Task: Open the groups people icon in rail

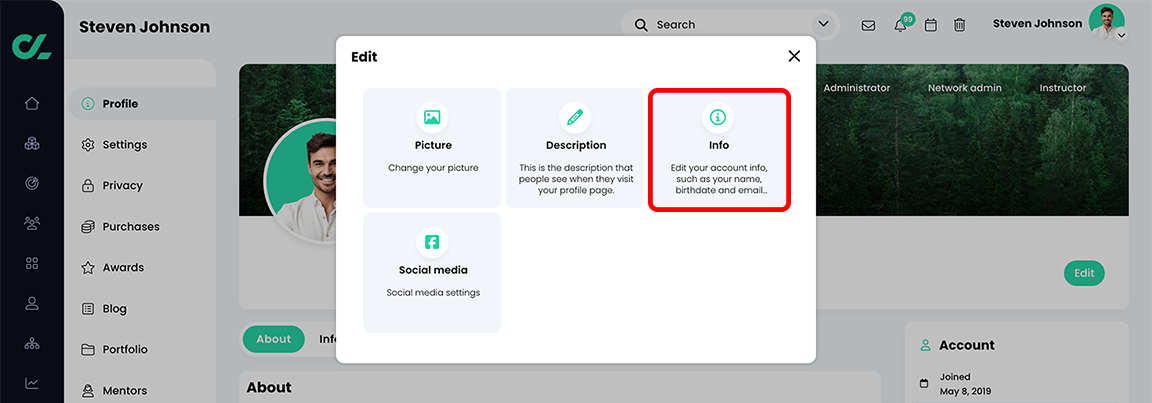Action: click(x=32, y=222)
